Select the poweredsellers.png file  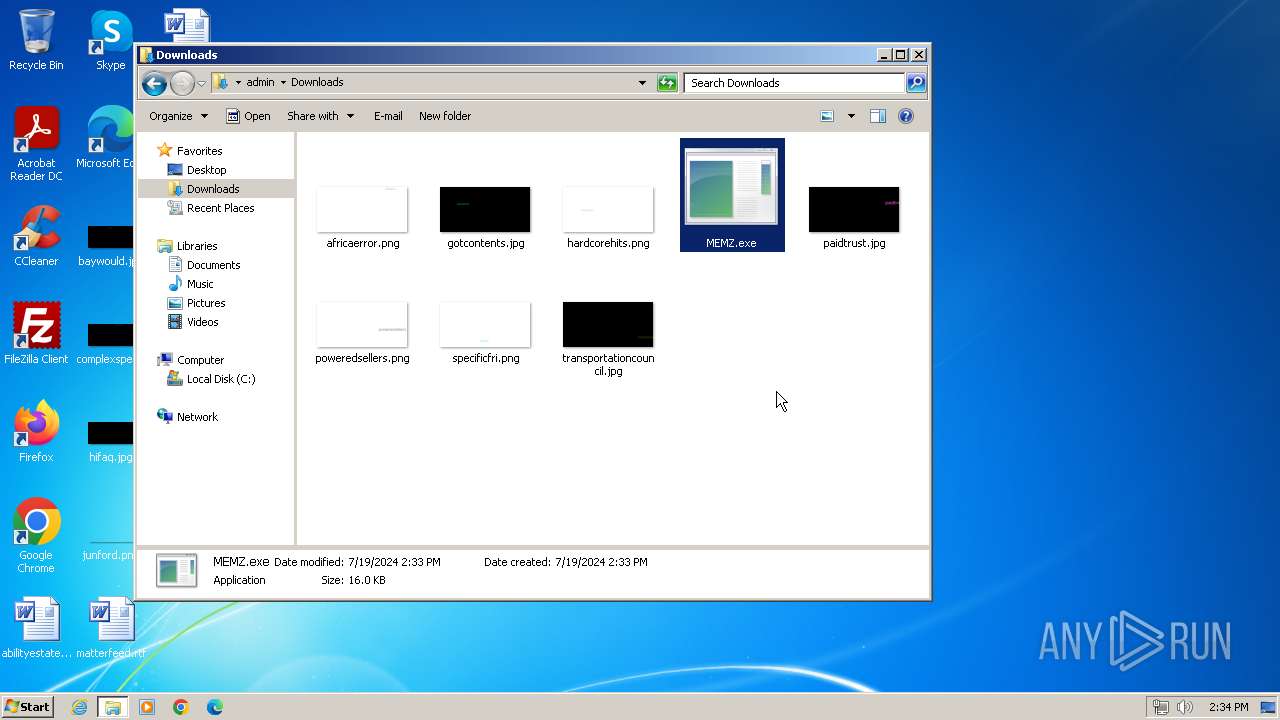[x=362, y=333]
